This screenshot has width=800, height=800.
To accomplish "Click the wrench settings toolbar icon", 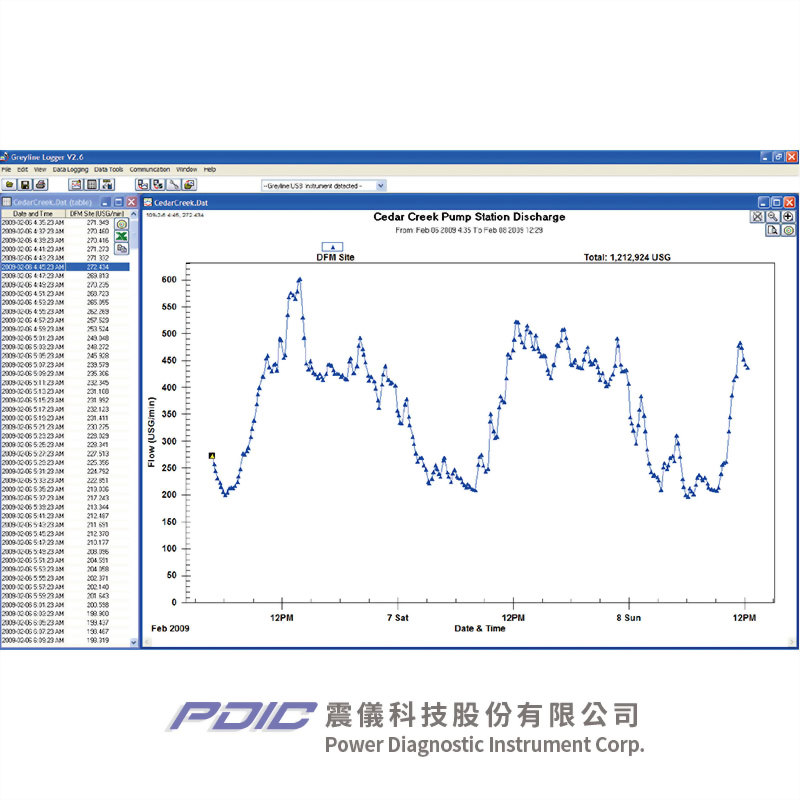I will [173, 185].
